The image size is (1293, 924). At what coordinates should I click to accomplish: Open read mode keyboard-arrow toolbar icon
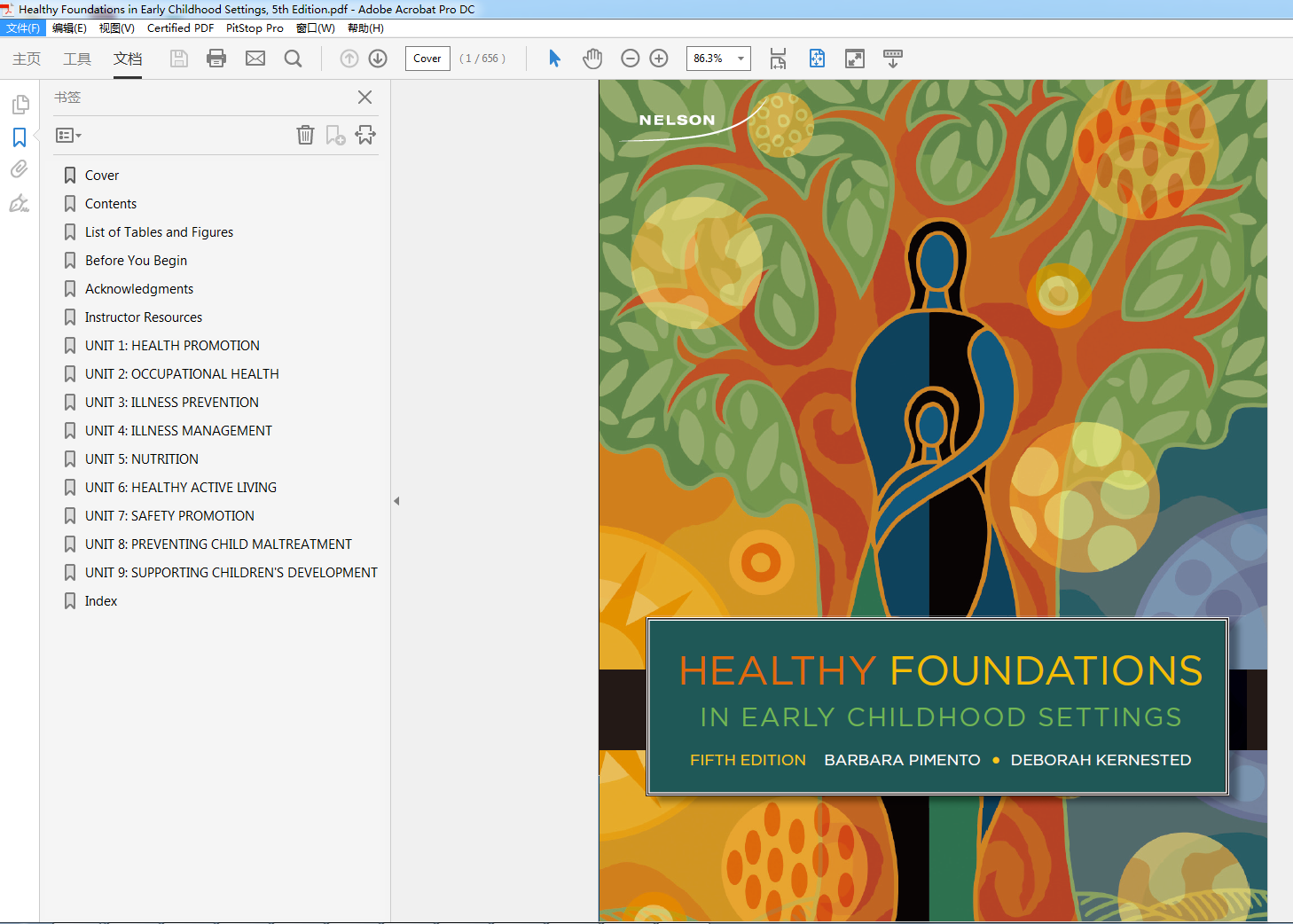[893, 59]
